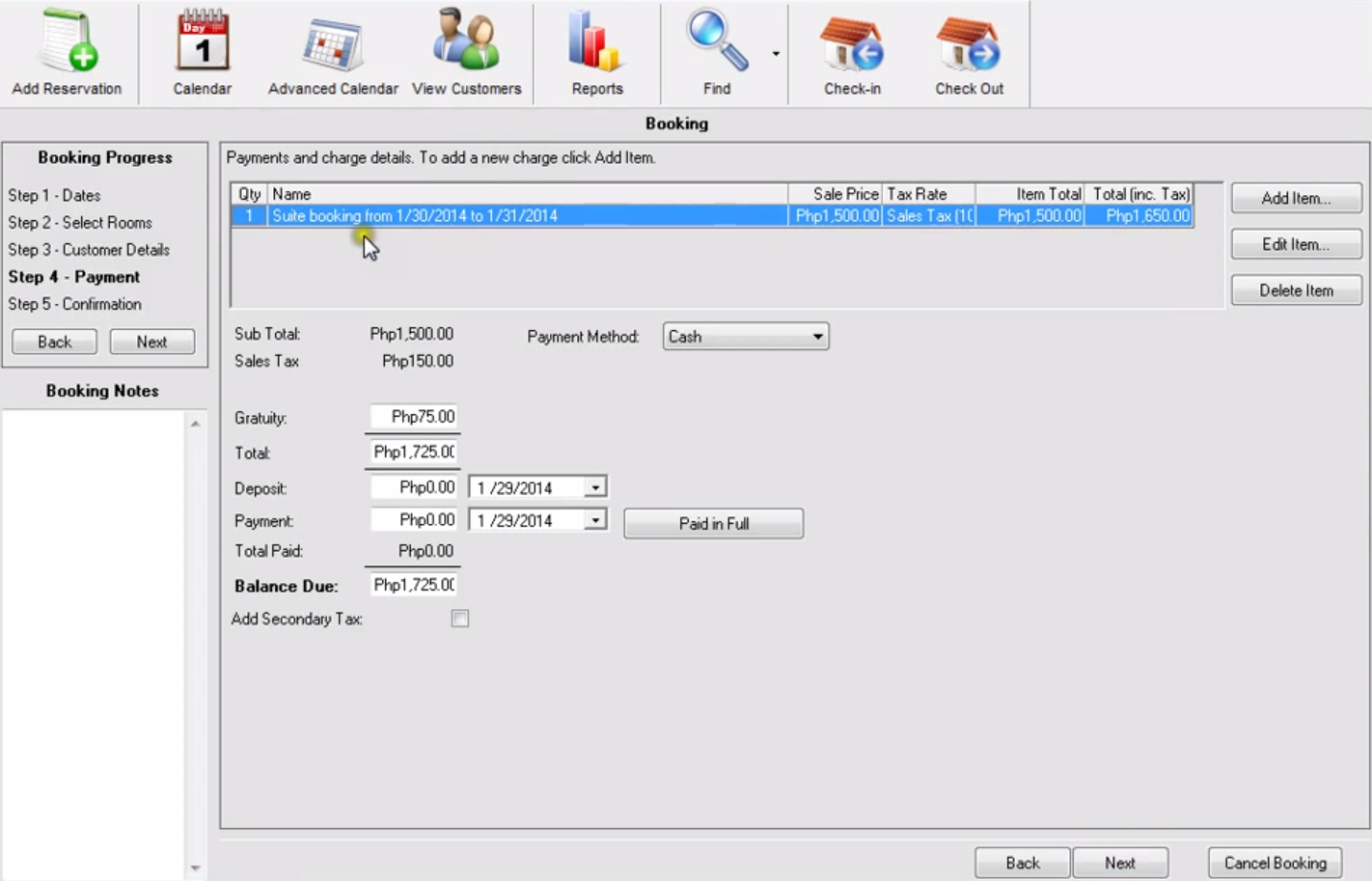
Task: Click the Paid in Full button
Action: point(713,523)
